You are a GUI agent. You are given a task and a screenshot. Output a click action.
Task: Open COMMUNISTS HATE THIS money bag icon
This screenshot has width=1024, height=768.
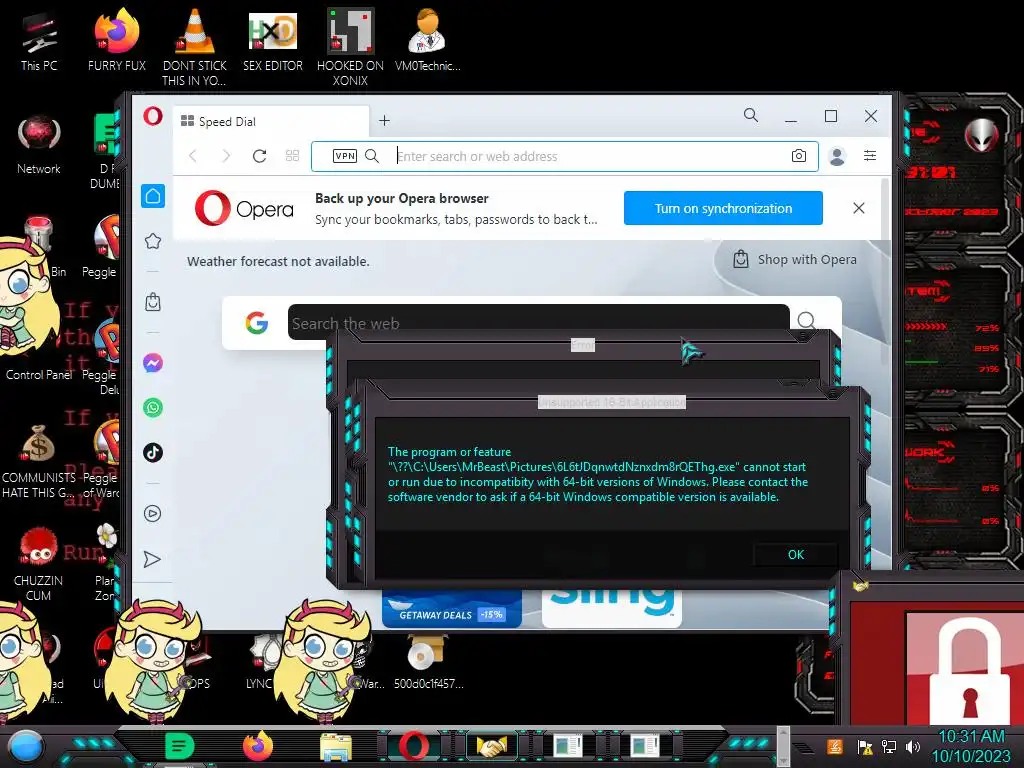pyautogui.click(x=39, y=462)
